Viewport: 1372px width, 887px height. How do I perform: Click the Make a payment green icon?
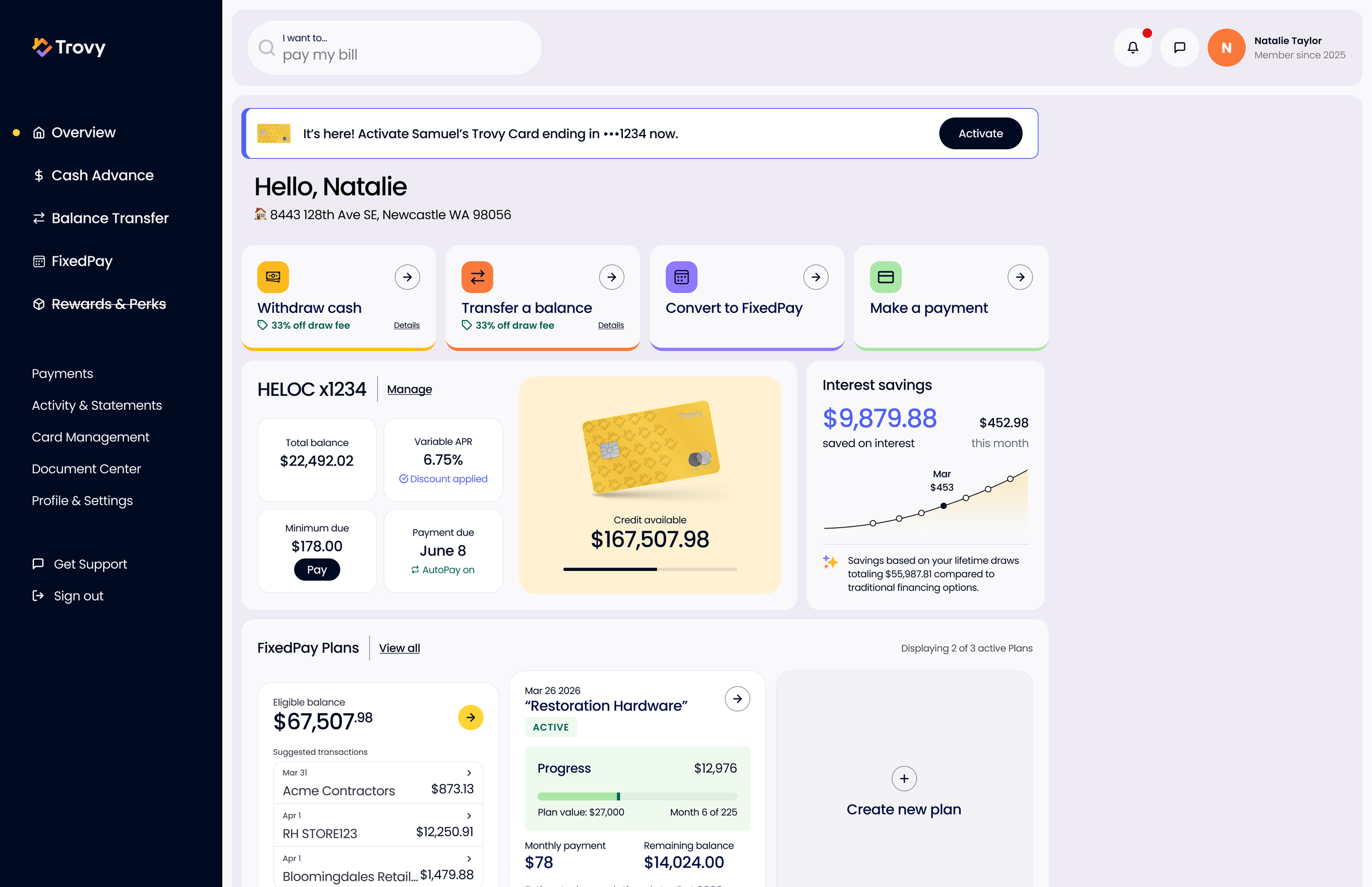886,277
